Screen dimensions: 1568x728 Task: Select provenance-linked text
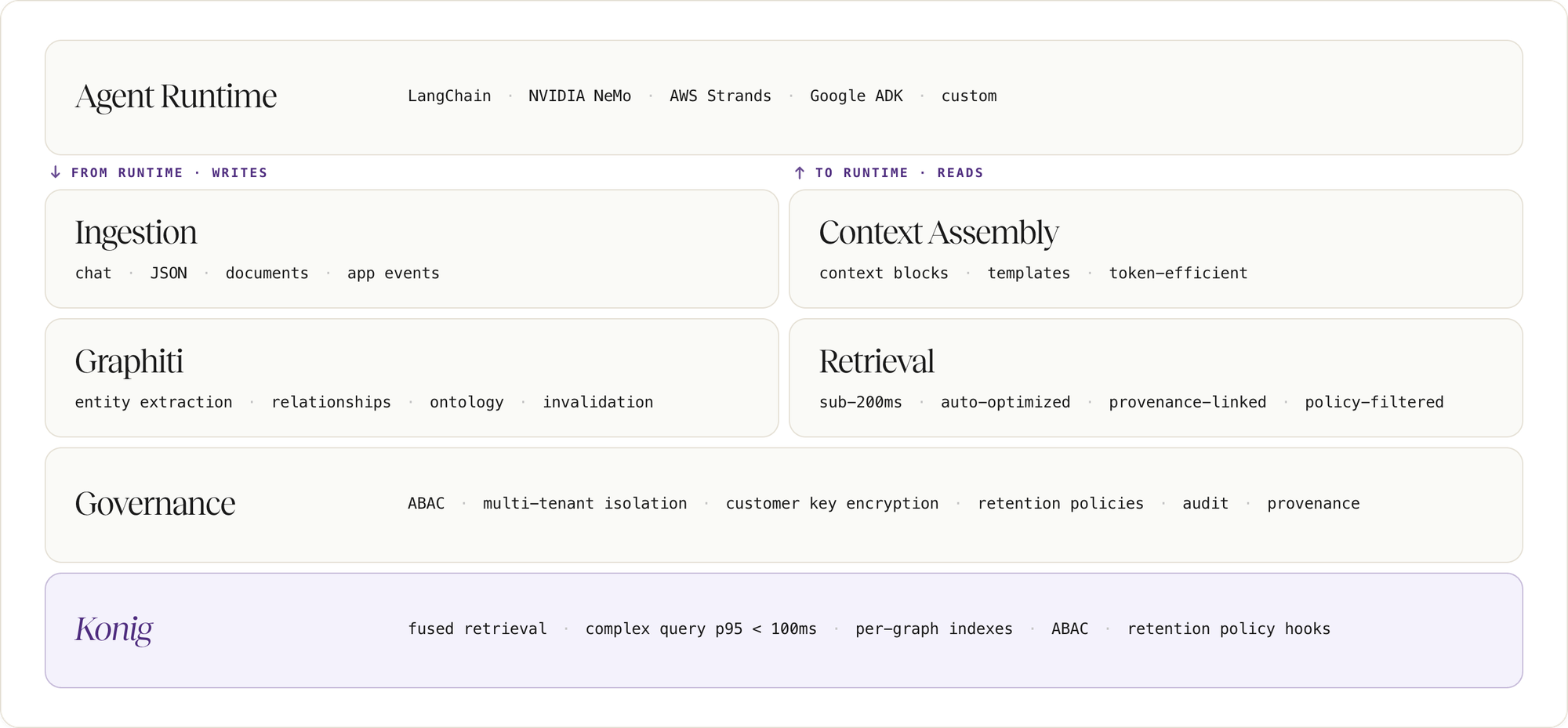coord(1188,402)
